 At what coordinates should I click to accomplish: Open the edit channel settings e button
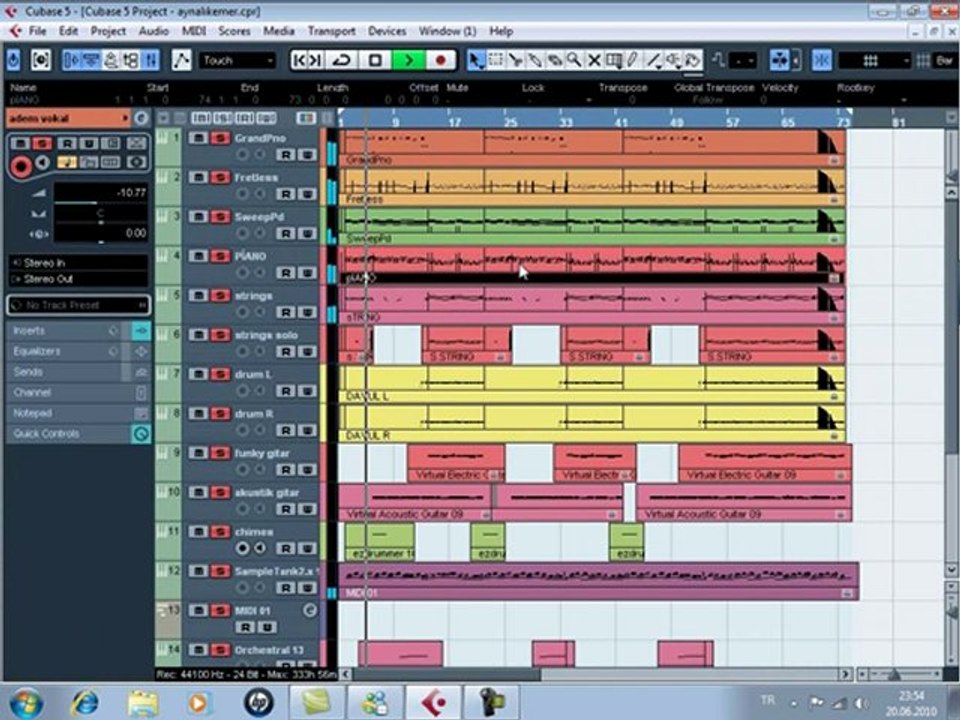pyautogui.click(x=140, y=118)
